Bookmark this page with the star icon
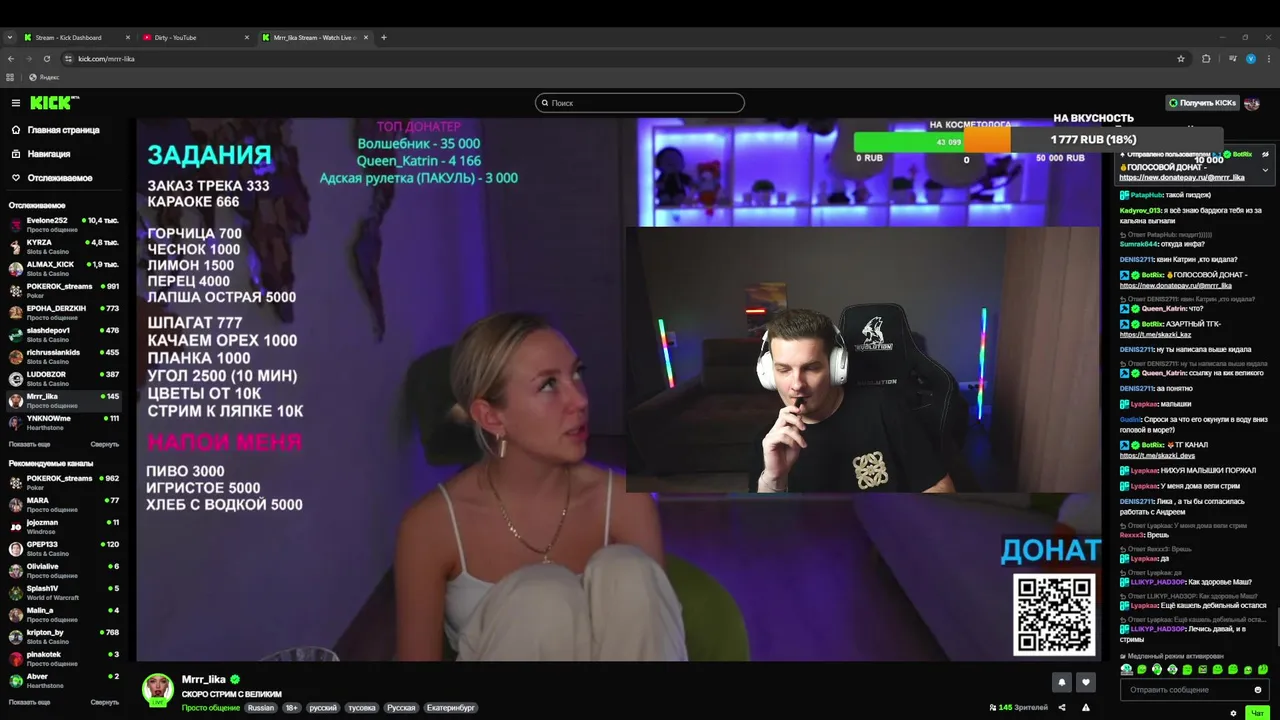The height and width of the screenshot is (720, 1280). point(1181,59)
